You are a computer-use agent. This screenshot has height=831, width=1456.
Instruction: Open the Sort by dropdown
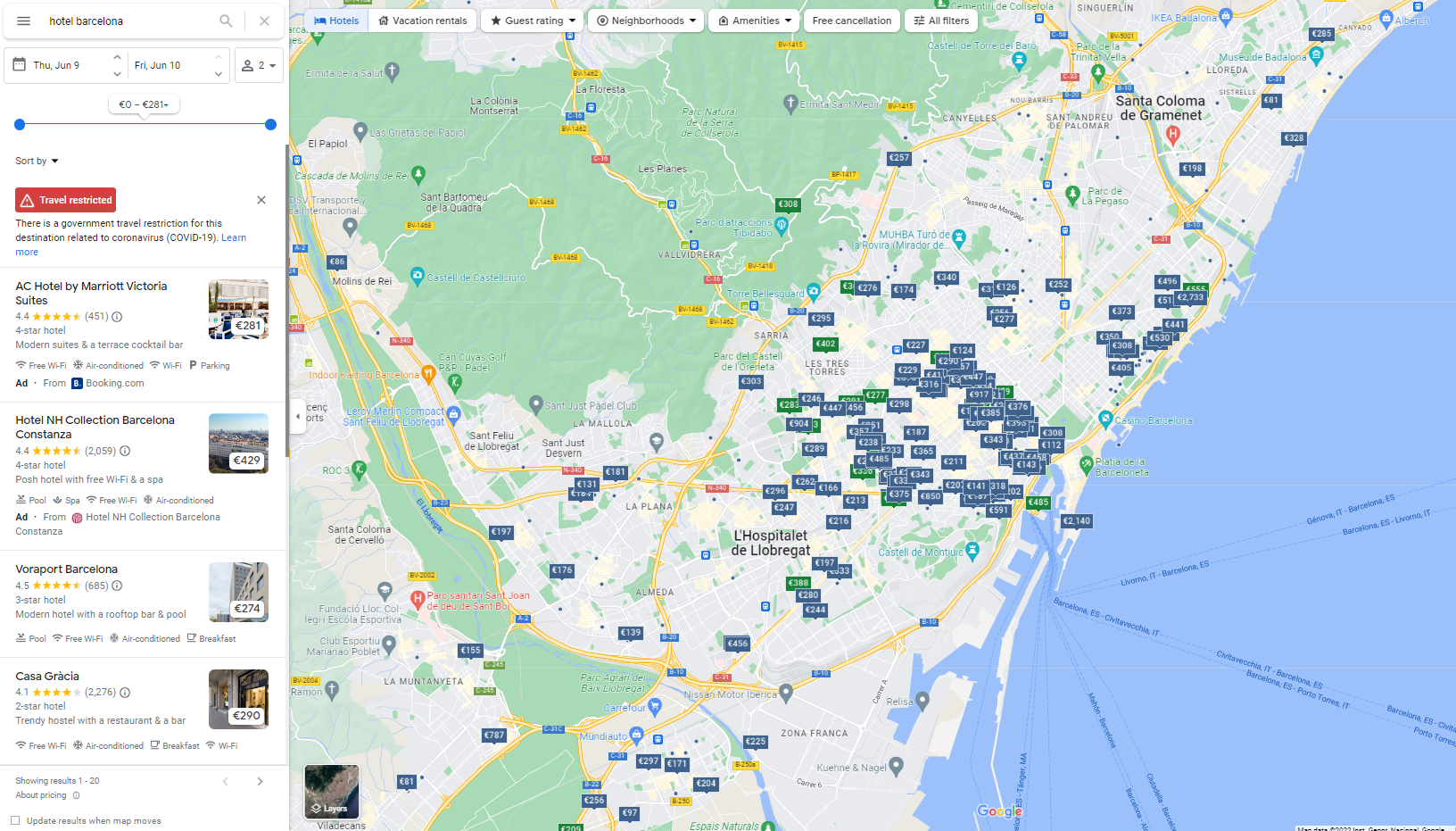[x=36, y=161]
